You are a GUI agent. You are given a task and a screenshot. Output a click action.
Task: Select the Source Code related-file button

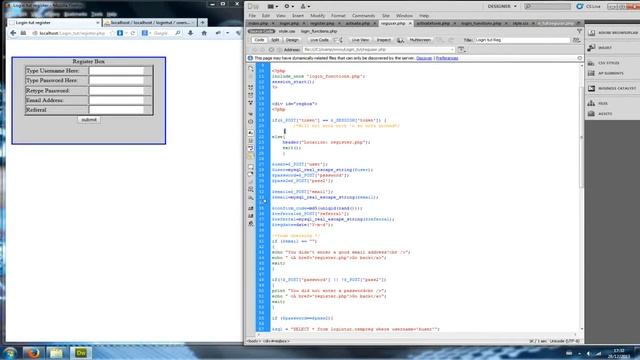tap(261, 31)
